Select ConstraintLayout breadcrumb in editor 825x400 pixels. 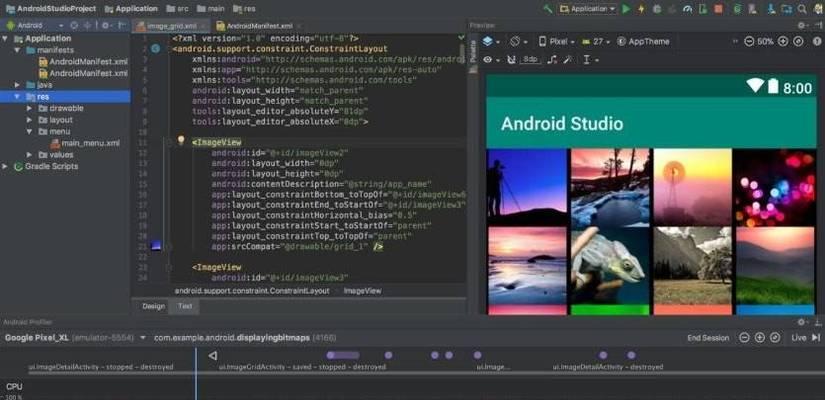pyautogui.click(x=252, y=291)
